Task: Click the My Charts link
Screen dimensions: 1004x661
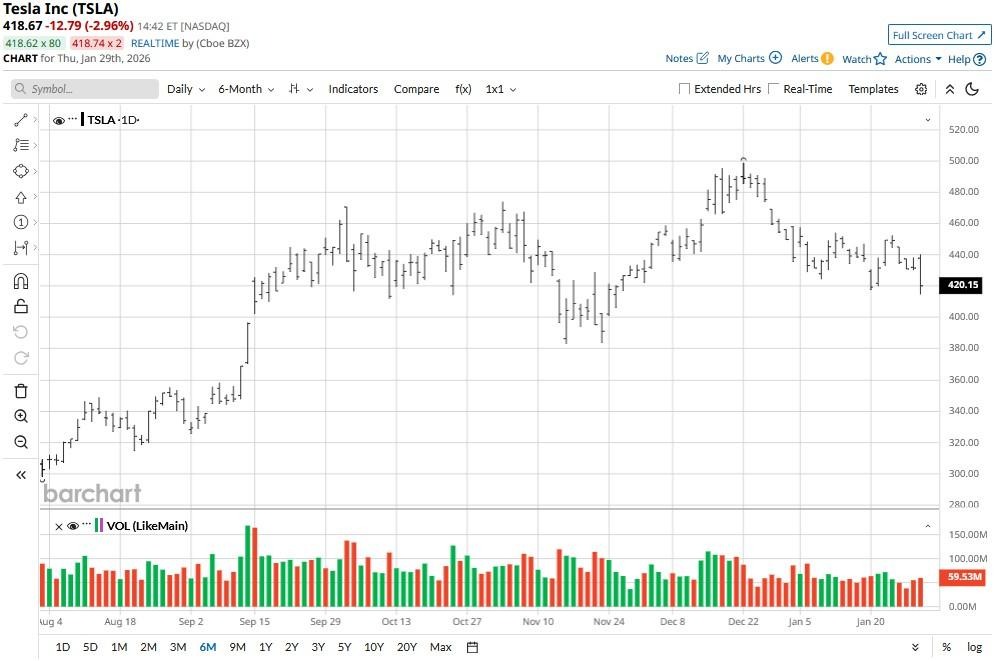Action: pos(741,58)
